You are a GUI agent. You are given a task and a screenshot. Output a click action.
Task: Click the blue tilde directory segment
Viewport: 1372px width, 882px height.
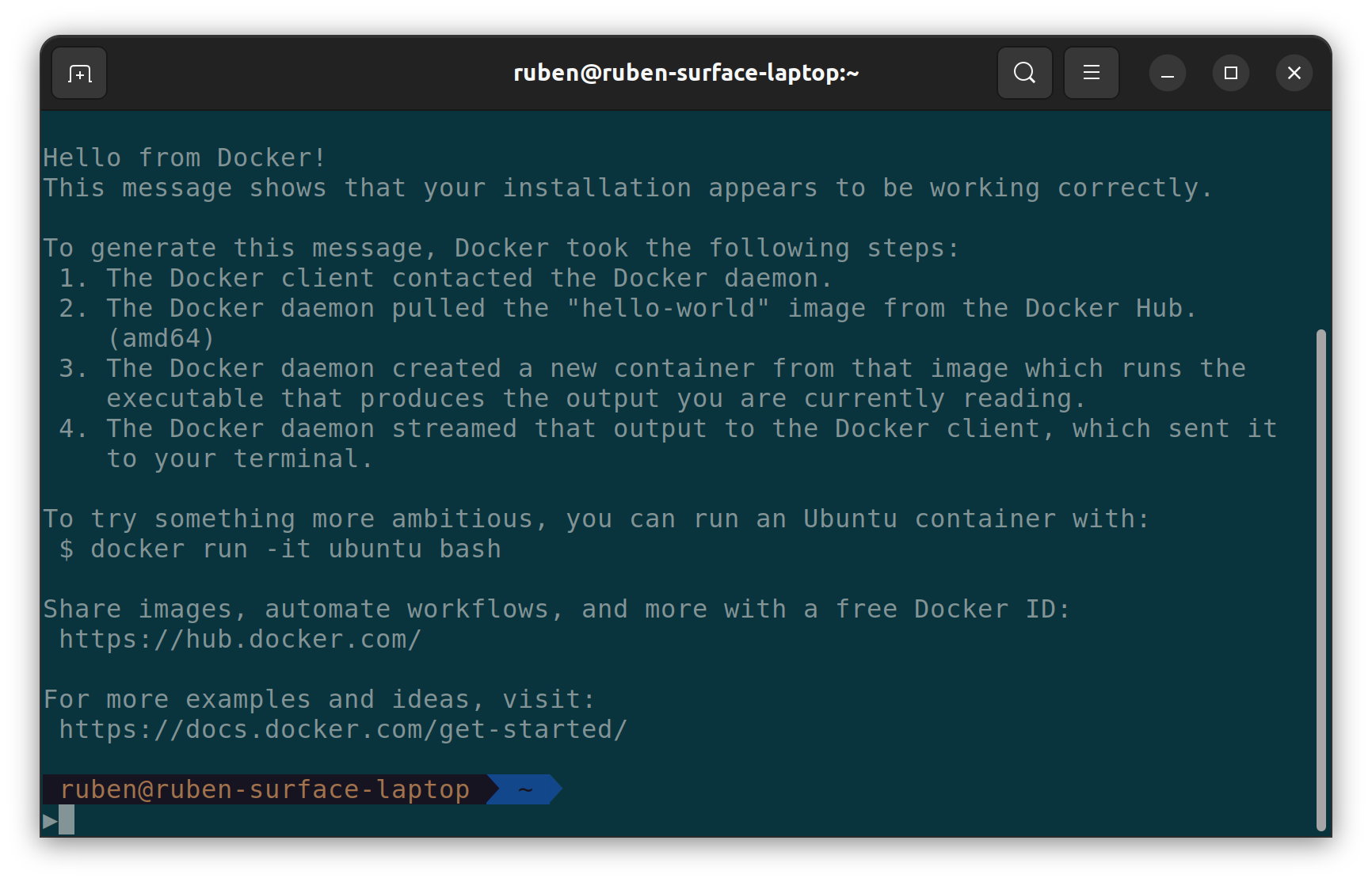[x=525, y=789]
